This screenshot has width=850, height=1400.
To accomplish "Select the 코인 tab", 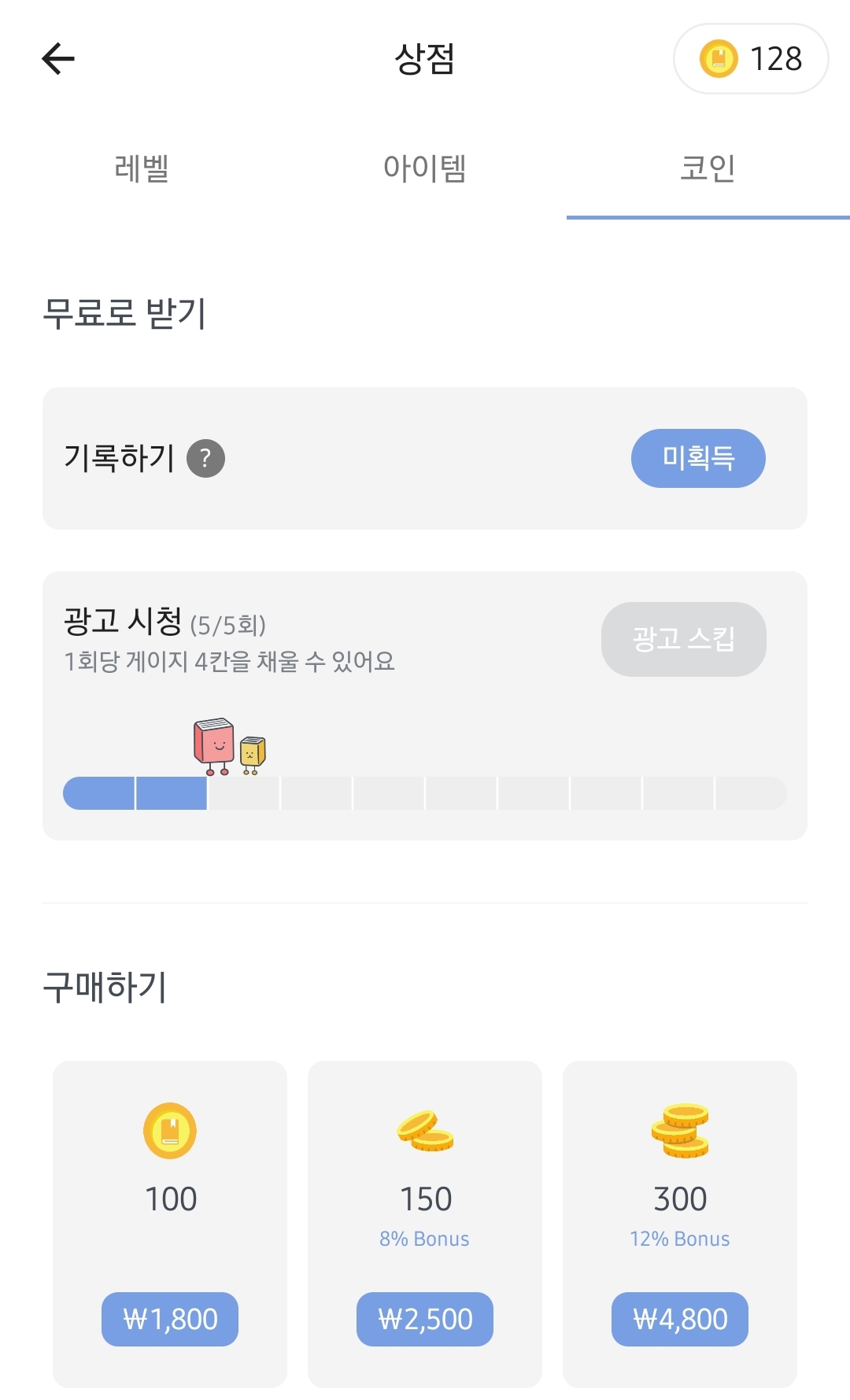I will click(708, 168).
